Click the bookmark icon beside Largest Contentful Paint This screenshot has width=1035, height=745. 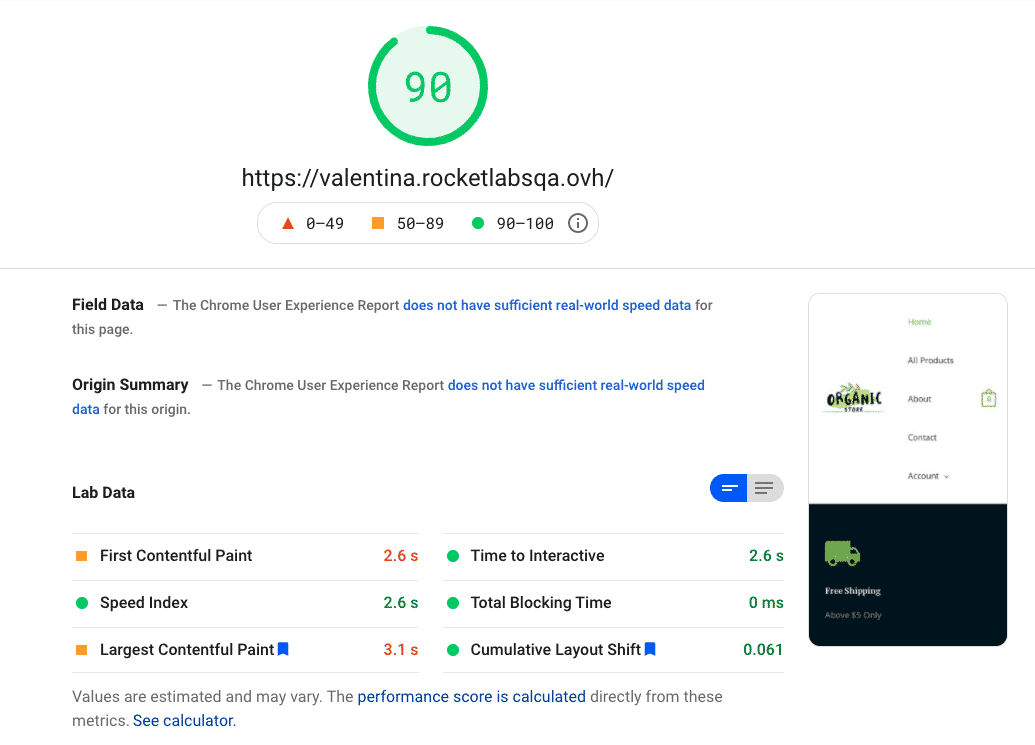pos(283,650)
